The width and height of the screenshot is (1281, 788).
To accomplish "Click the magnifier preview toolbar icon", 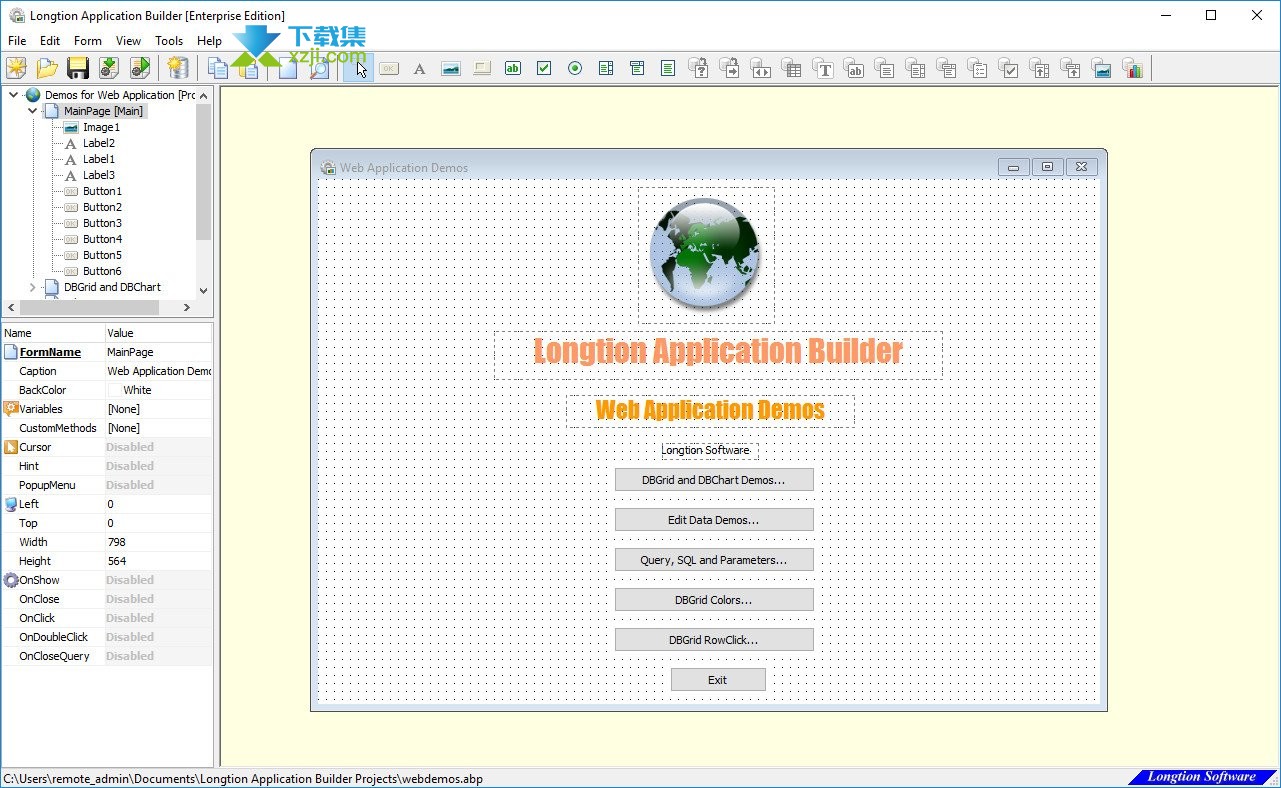I will click(320, 68).
